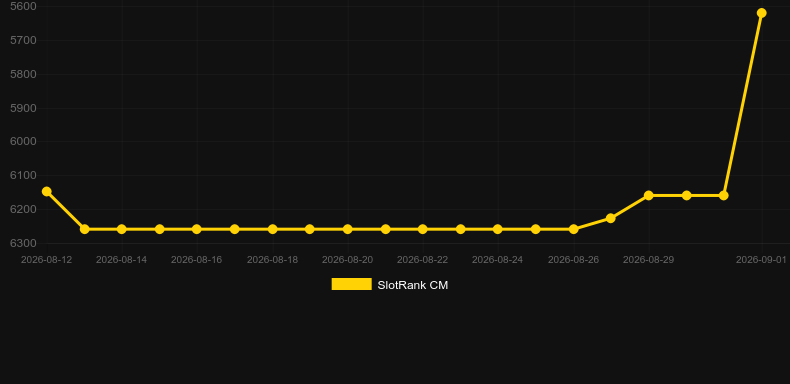
Task: Select the point between 2026-08-12 and 2026-08-14
Action: click(85, 229)
